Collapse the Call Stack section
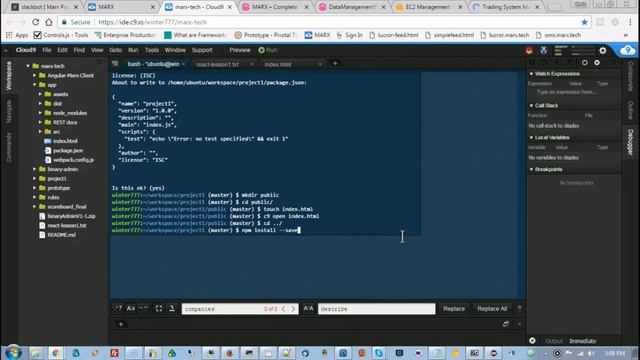 pyautogui.click(x=531, y=106)
